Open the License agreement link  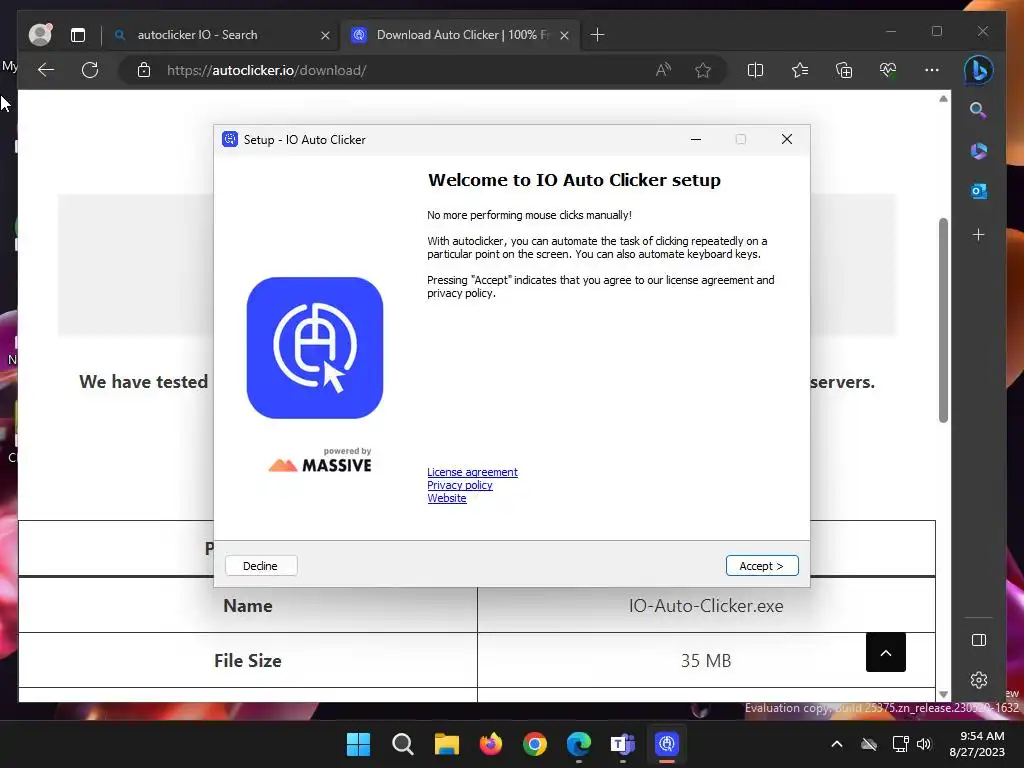pyautogui.click(x=472, y=472)
